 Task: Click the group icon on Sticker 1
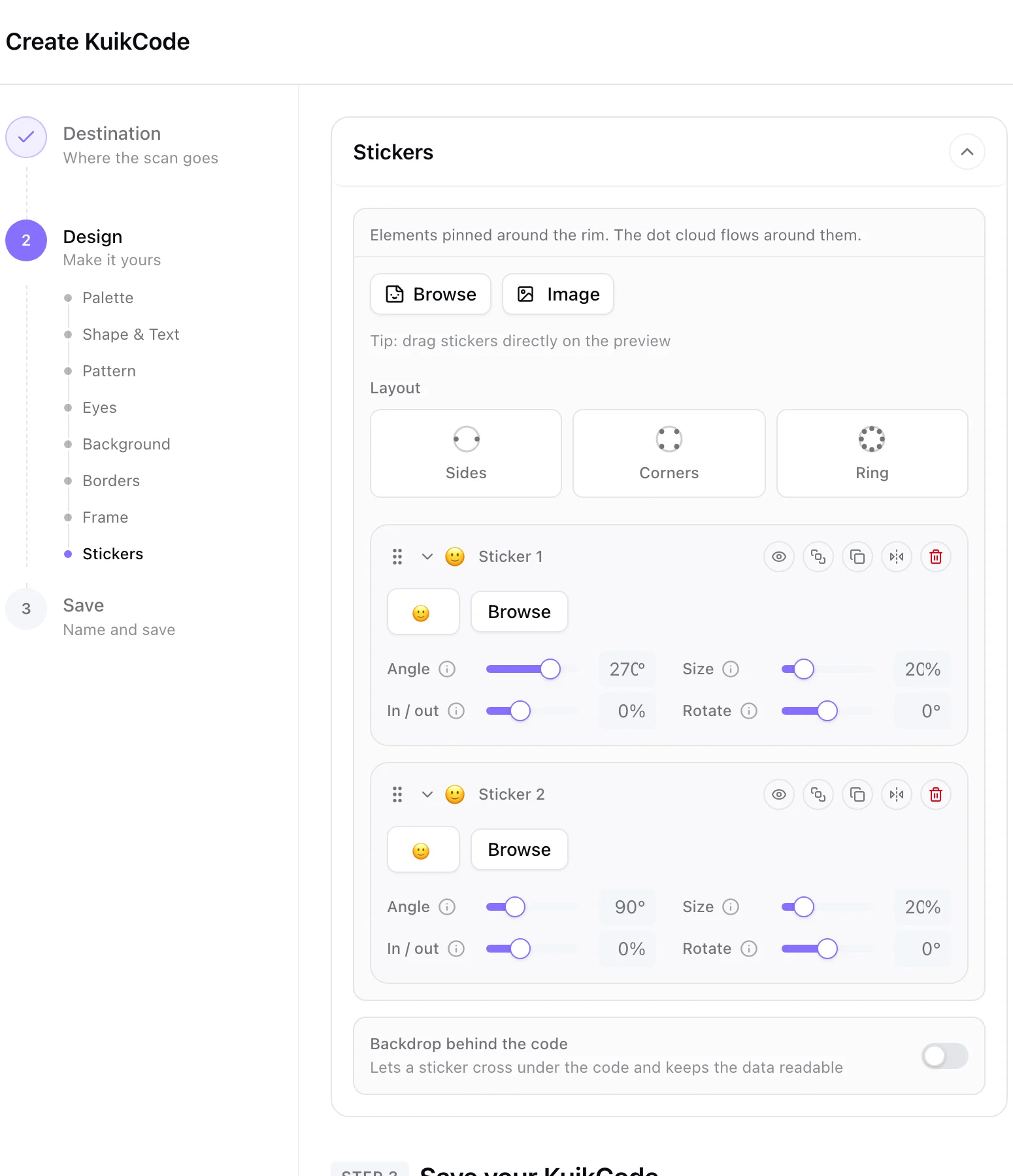[818, 557]
